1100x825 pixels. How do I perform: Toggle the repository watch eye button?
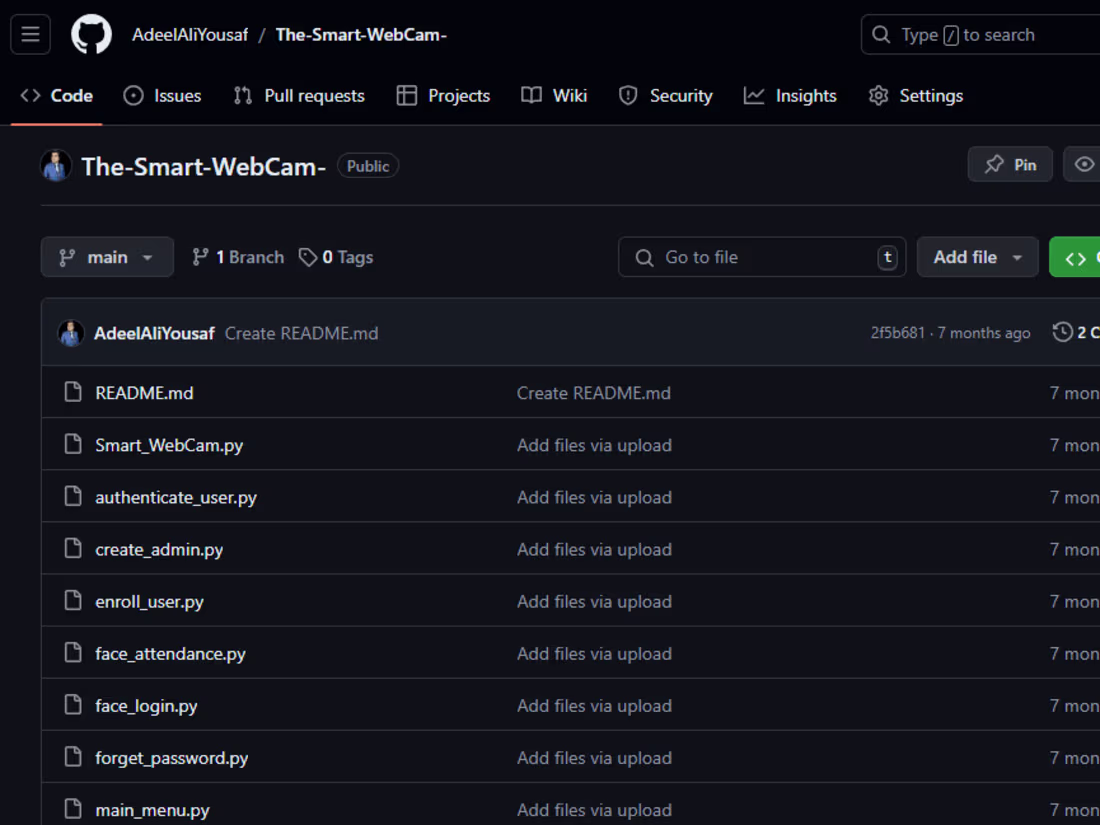(1084, 164)
